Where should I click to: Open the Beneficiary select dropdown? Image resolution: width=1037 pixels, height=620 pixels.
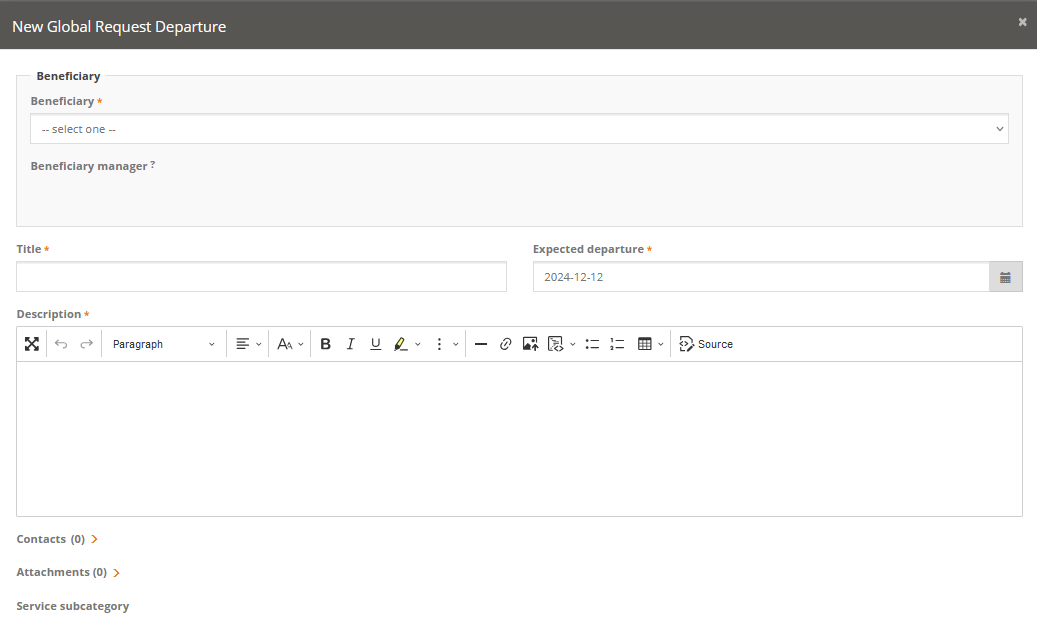click(519, 129)
